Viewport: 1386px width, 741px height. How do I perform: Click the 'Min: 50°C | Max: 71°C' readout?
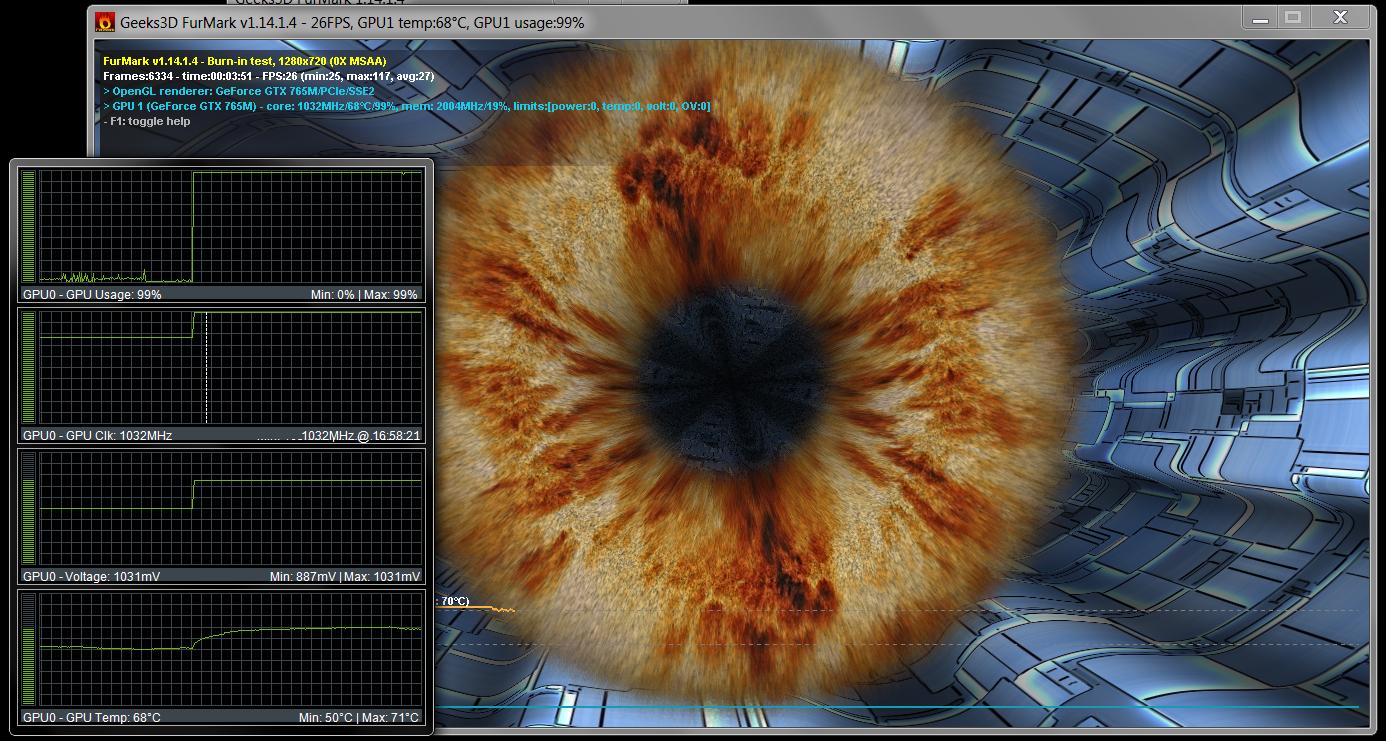(359, 718)
